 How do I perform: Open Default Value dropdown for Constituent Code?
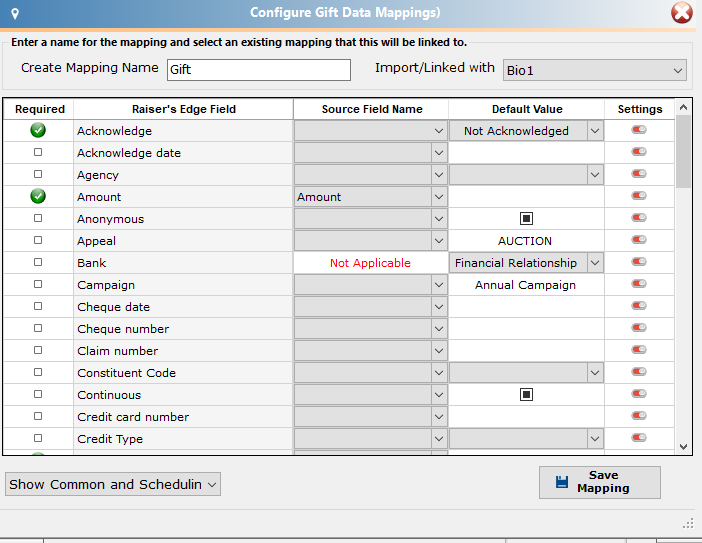pos(526,372)
